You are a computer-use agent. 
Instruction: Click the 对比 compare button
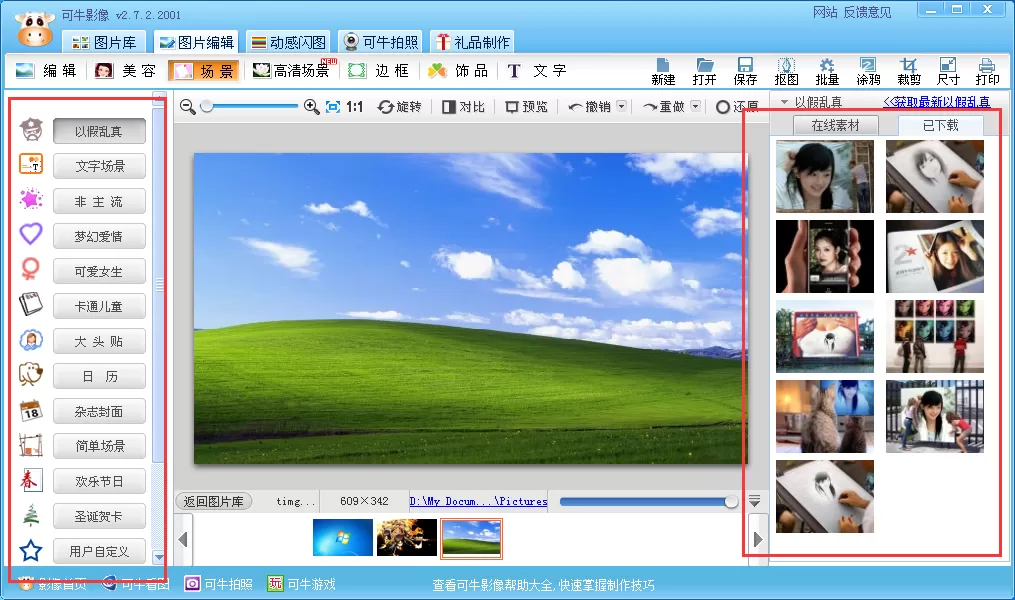click(x=463, y=107)
